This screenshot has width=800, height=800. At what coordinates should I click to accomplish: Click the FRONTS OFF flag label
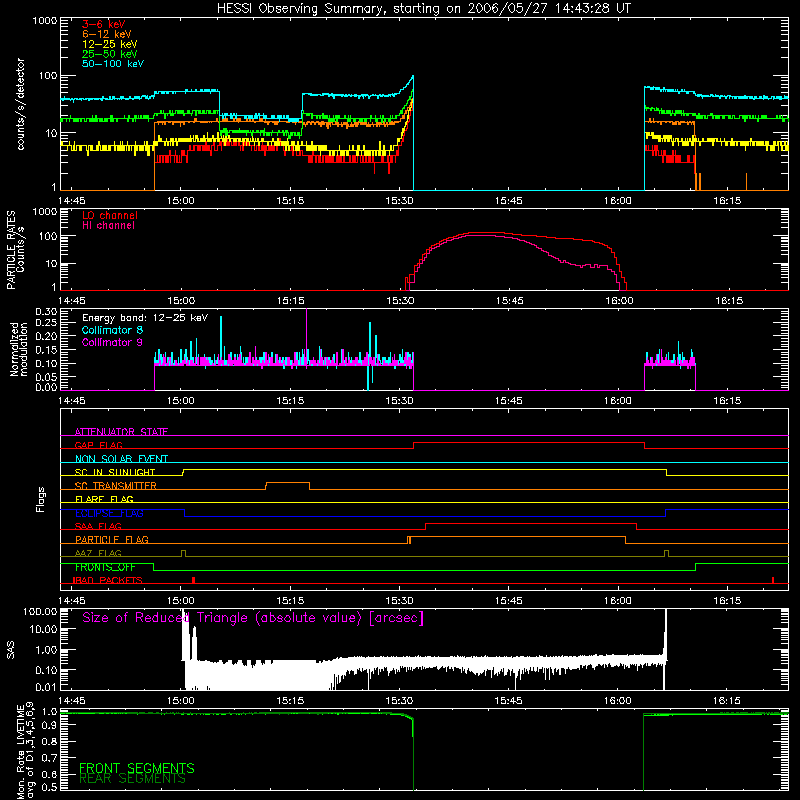105,567
